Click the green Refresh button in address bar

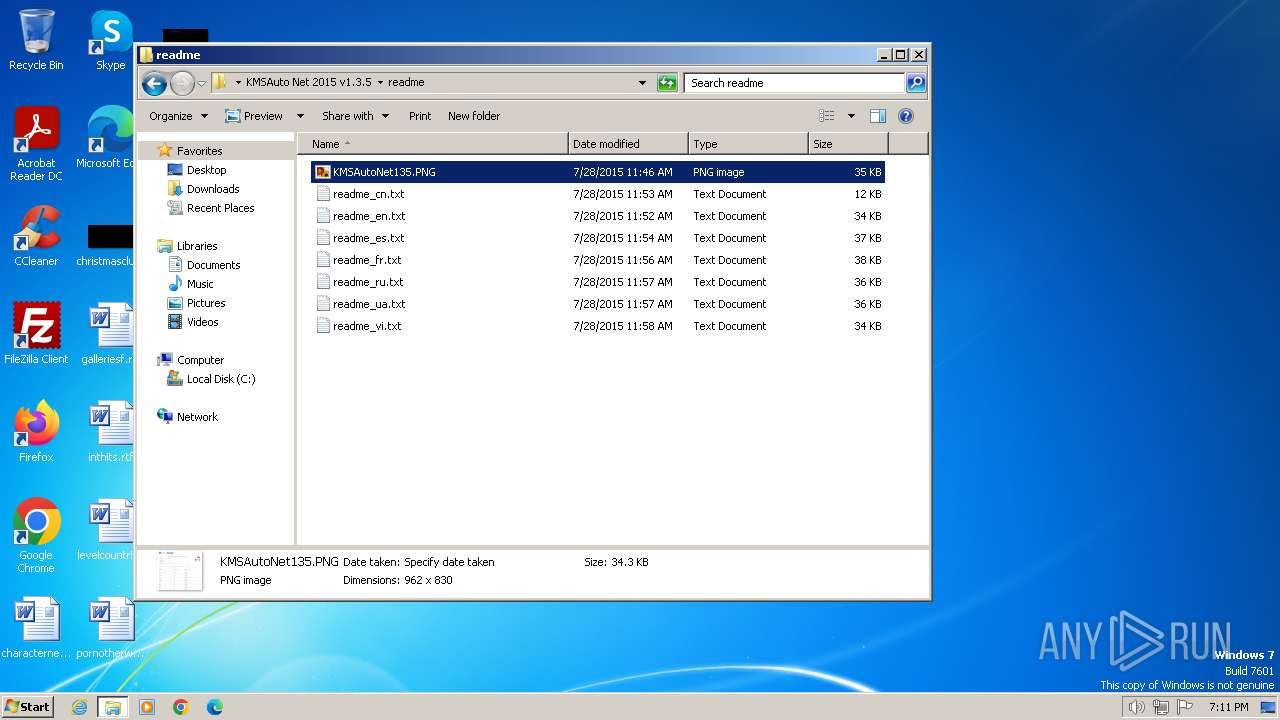(x=667, y=83)
